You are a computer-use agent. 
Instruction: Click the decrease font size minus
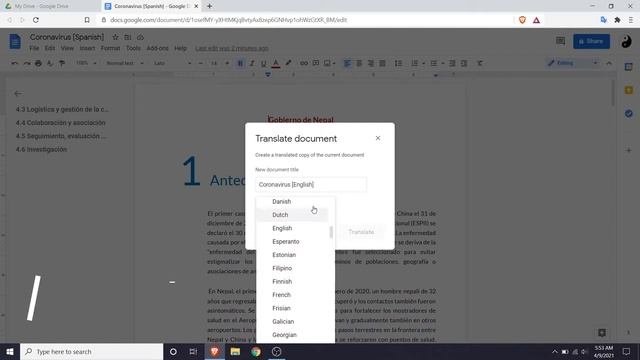200,63
